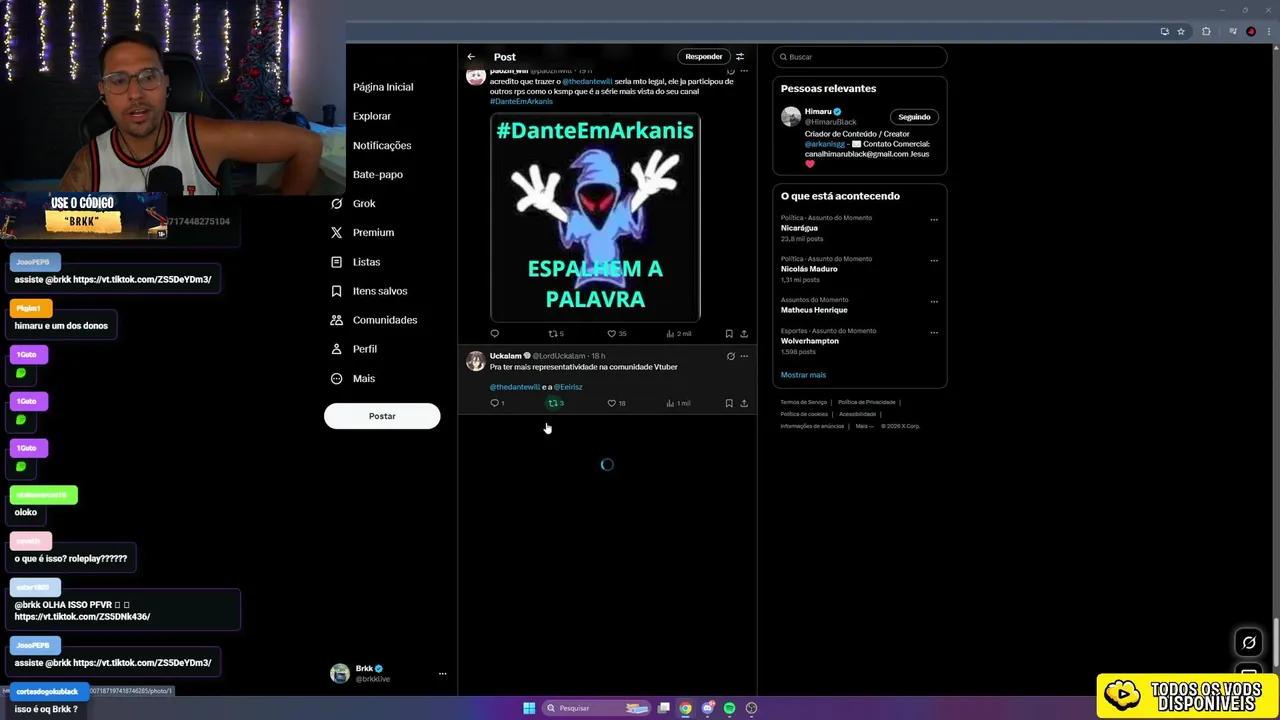Open Listas in the sidebar

[355, 262]
